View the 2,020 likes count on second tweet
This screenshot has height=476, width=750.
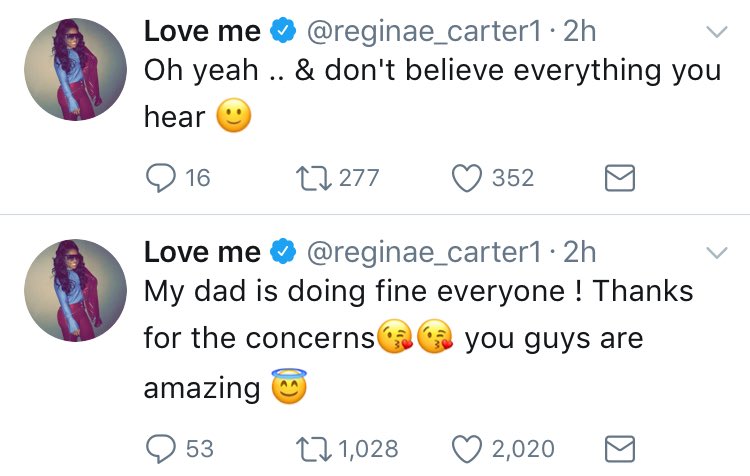[520, 448]
